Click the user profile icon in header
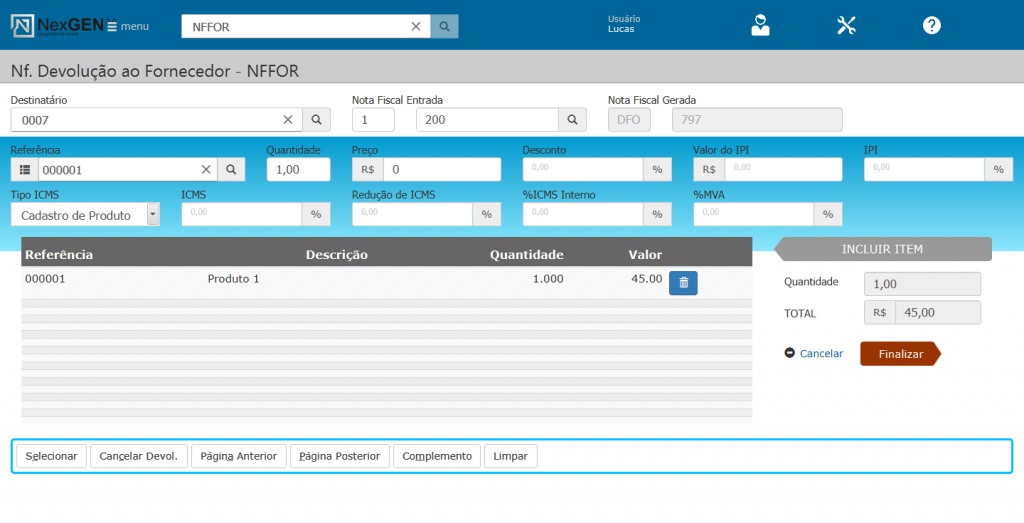Viewport: 1024px width, 523px height. tap(761, 26)
